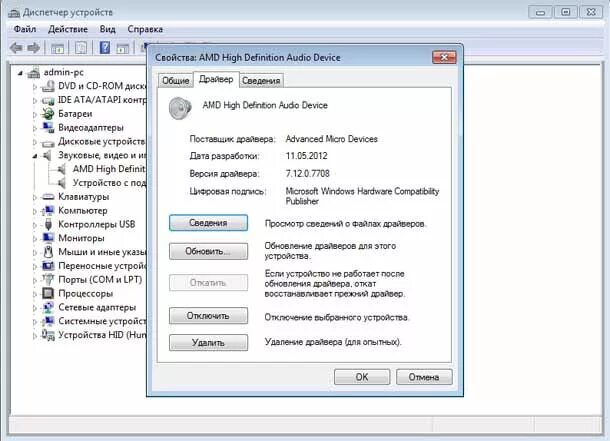The width and height of the screenshot is (610, 441).
Task: Click the Порты (COM и LPT) icon
Action: (48, 279)
